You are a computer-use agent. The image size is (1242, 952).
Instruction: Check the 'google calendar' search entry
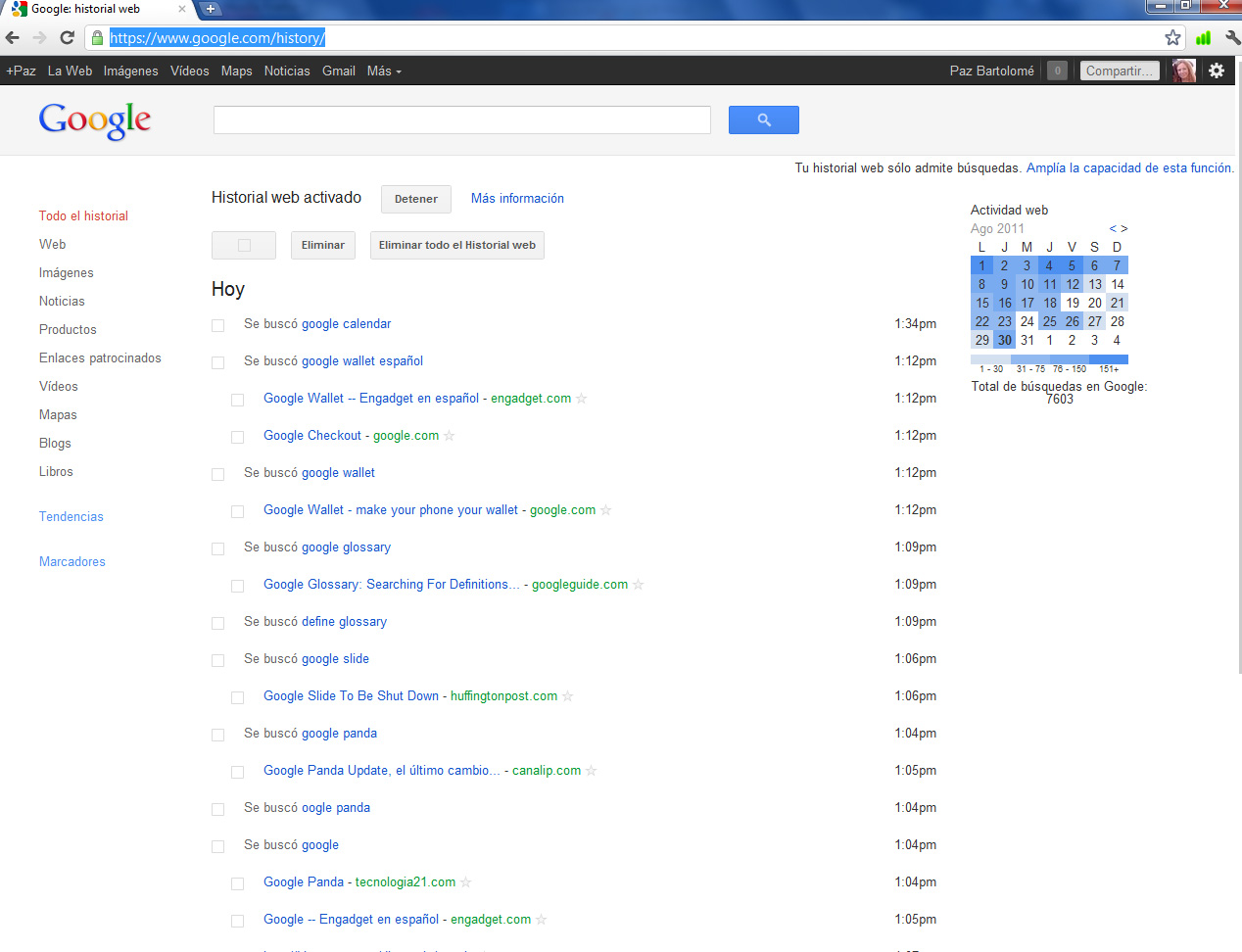click(218, 325)
